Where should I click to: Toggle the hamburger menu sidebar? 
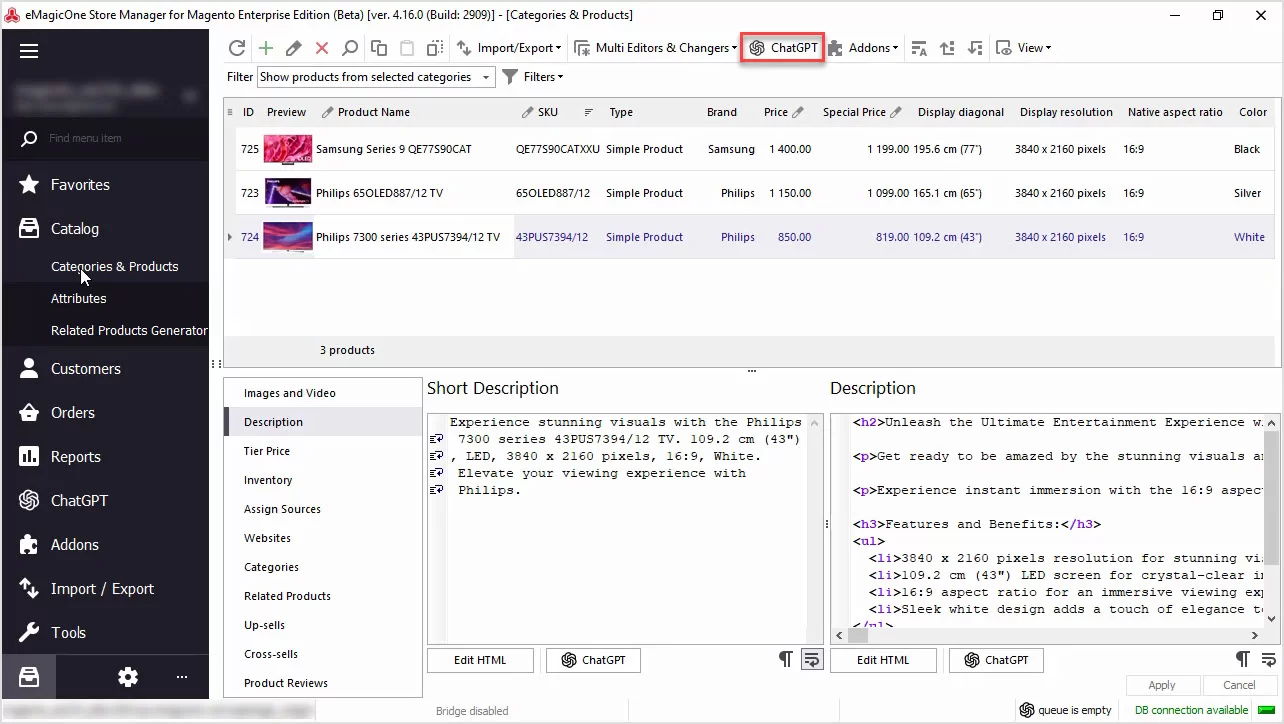29,51
